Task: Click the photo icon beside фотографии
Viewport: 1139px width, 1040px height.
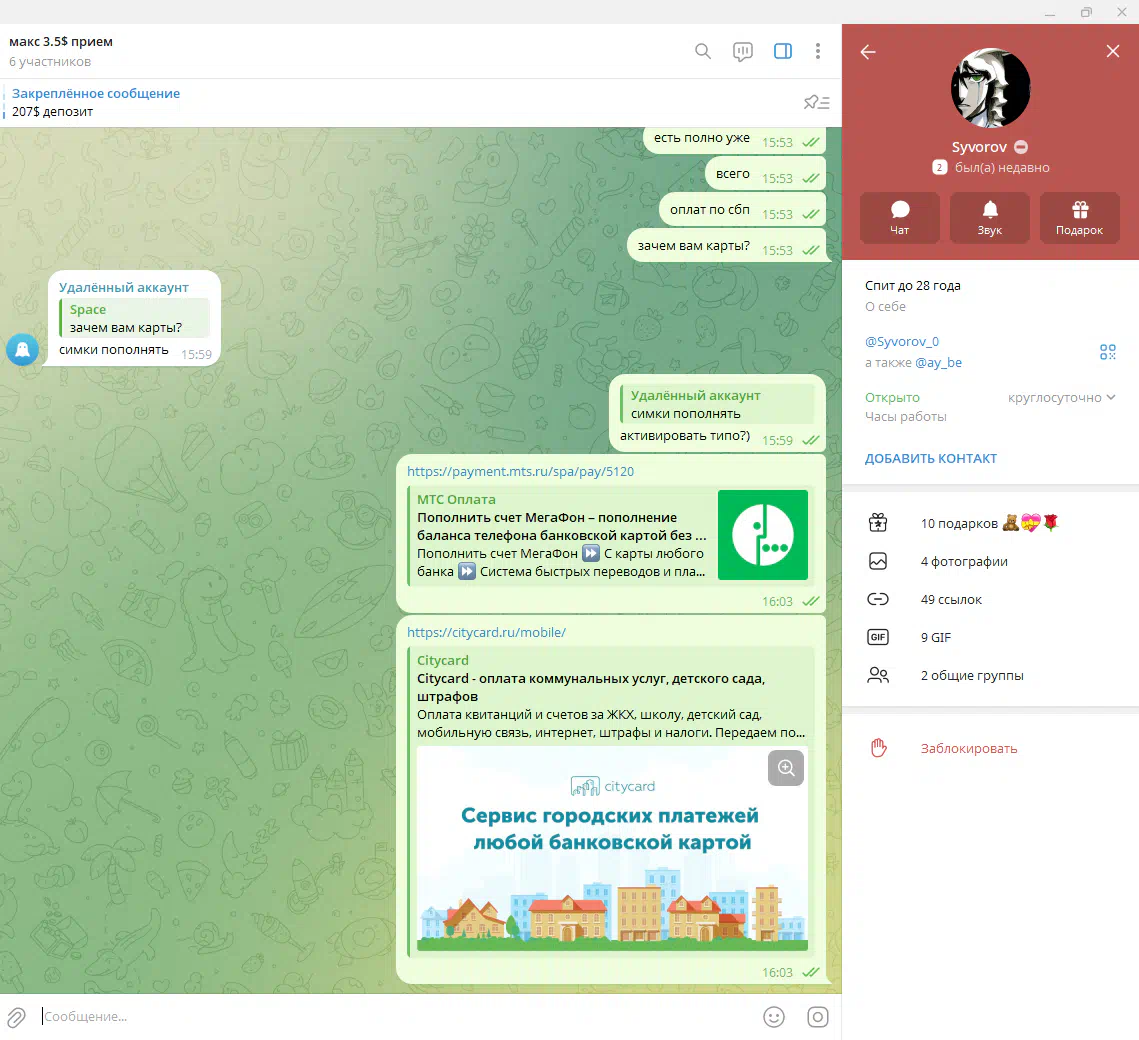Action: click(877, 561)
